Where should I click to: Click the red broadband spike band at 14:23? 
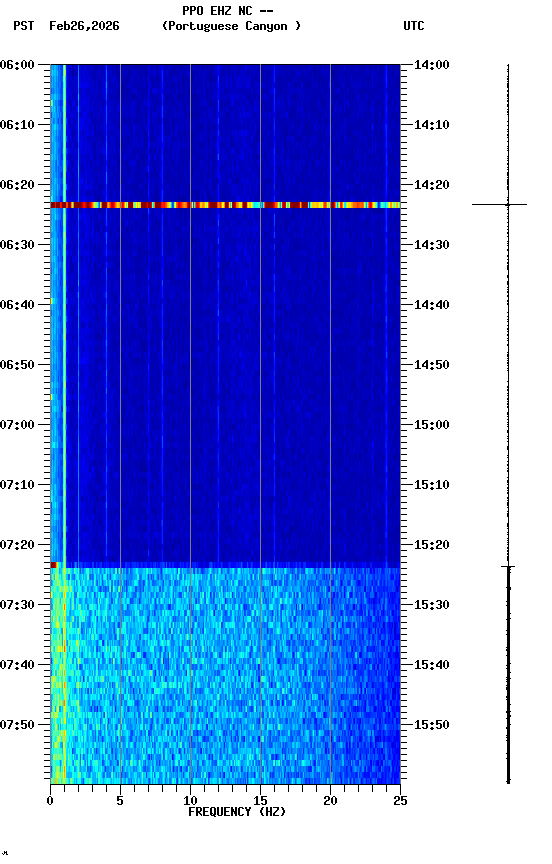tap(225, 205)
